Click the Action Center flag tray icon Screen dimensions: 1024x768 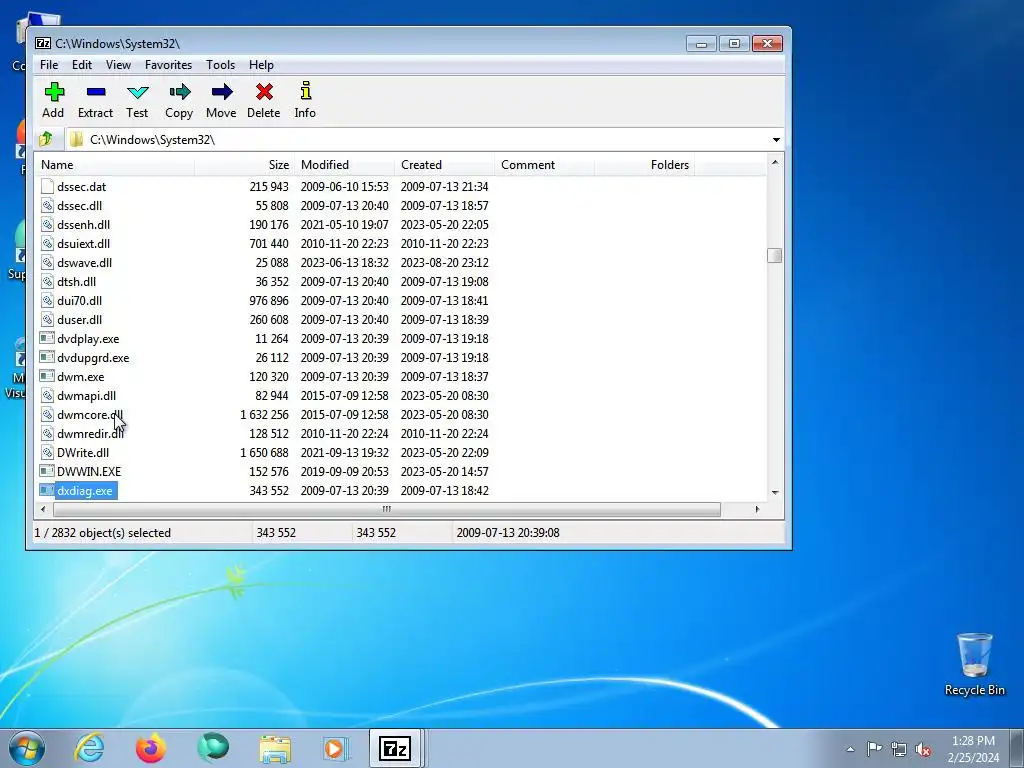[874, 749]
